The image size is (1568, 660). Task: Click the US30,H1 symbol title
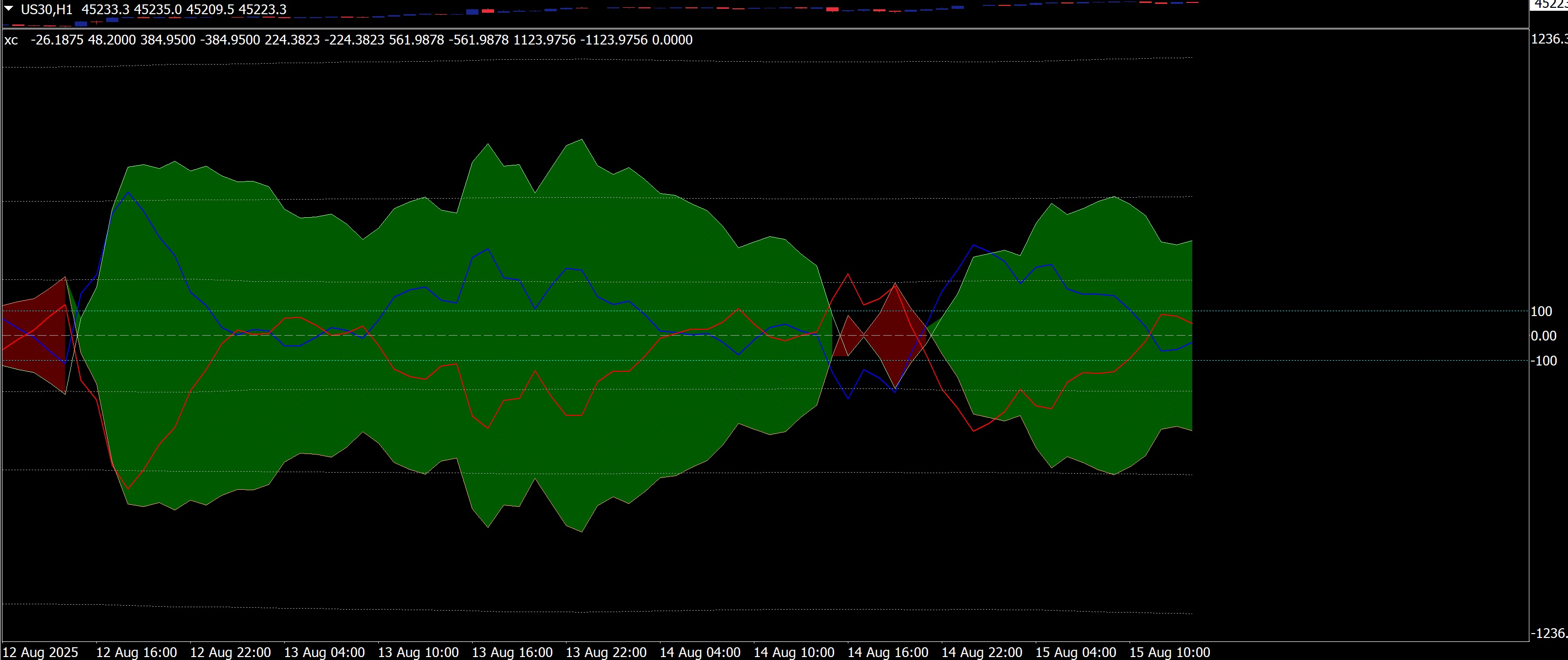[x=47, y=10]
